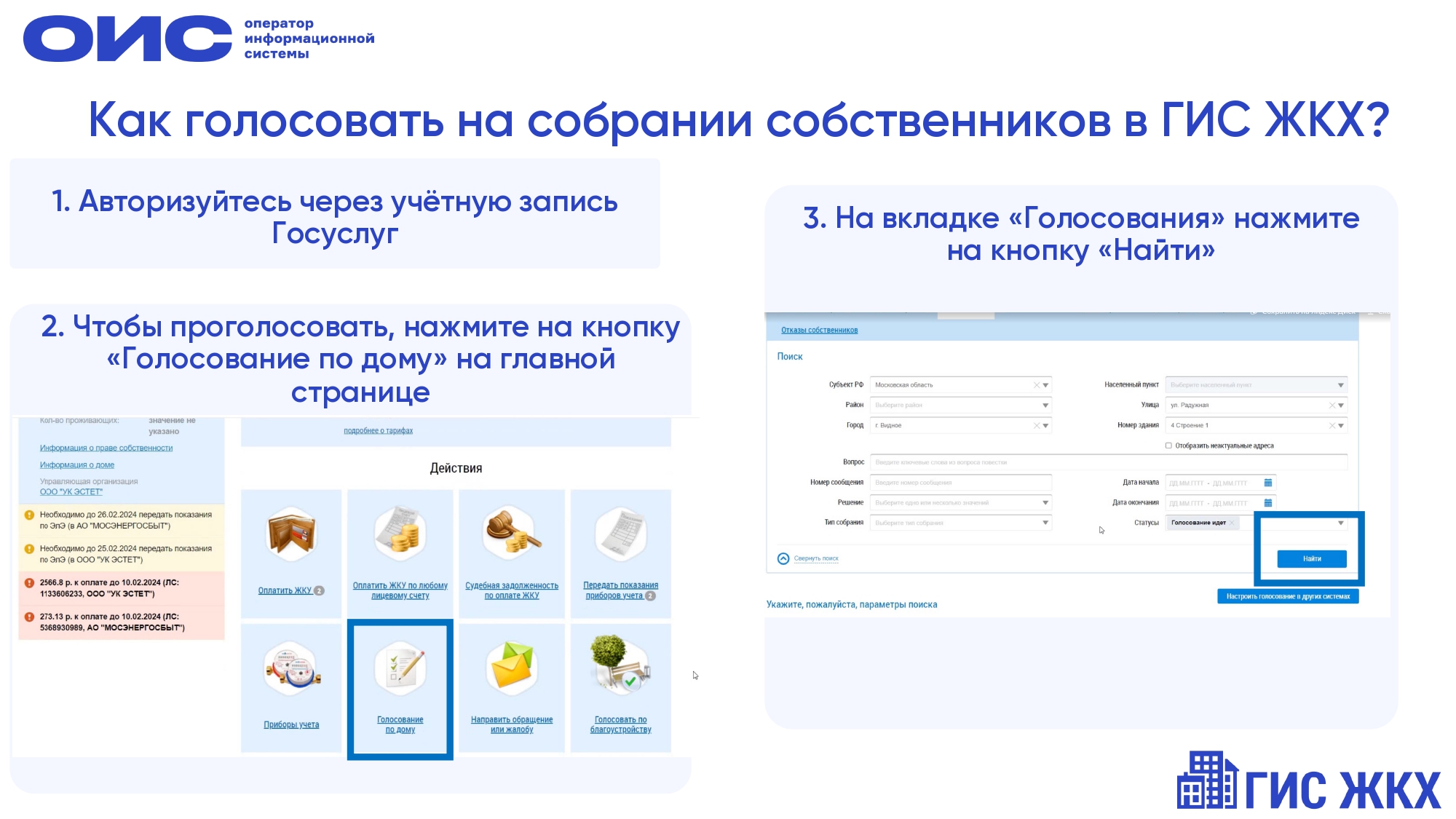
Task: Open the Тип собрания dropdown
Action: (x=1045, y=523)
